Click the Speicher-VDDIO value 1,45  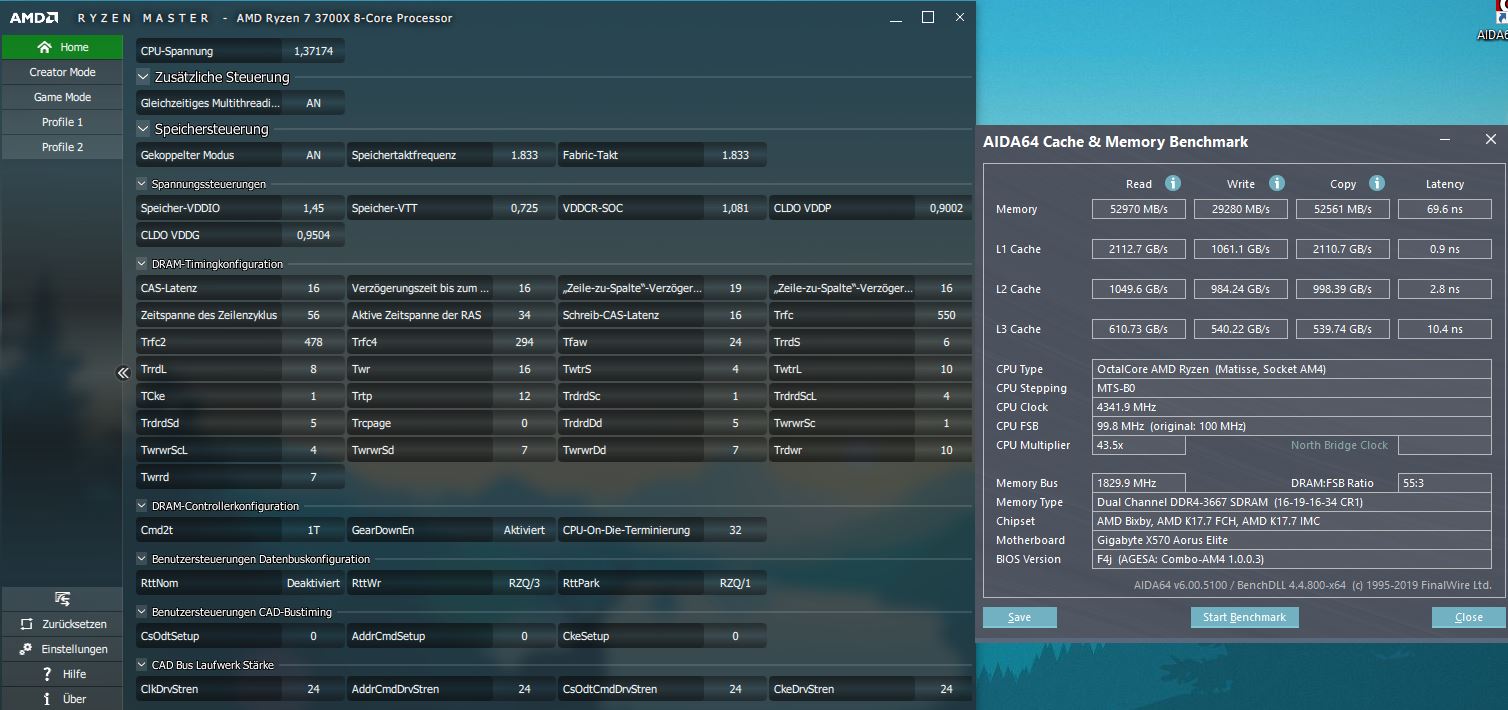point(313,208)
